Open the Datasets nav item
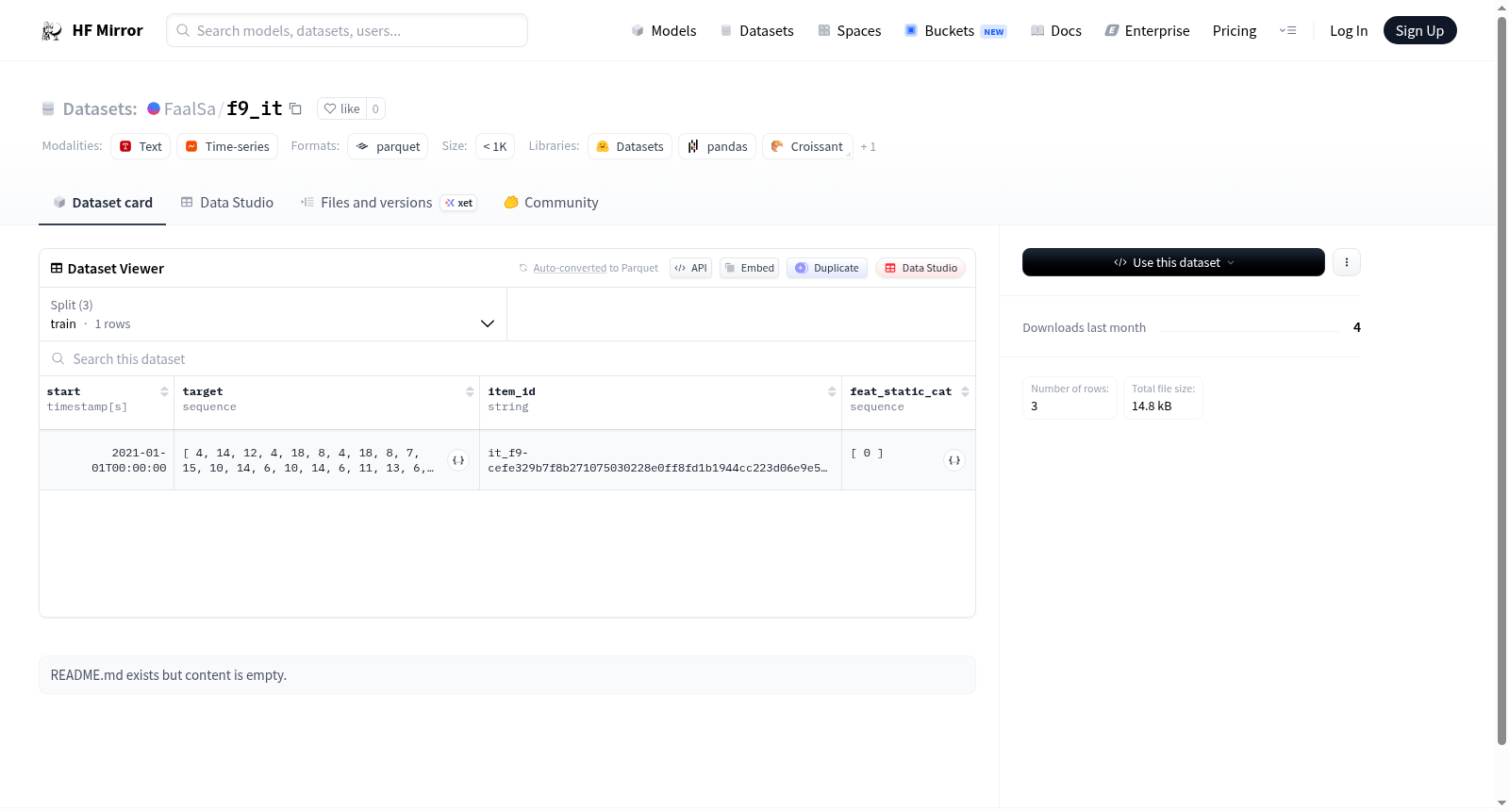 [x=757, y=30]
